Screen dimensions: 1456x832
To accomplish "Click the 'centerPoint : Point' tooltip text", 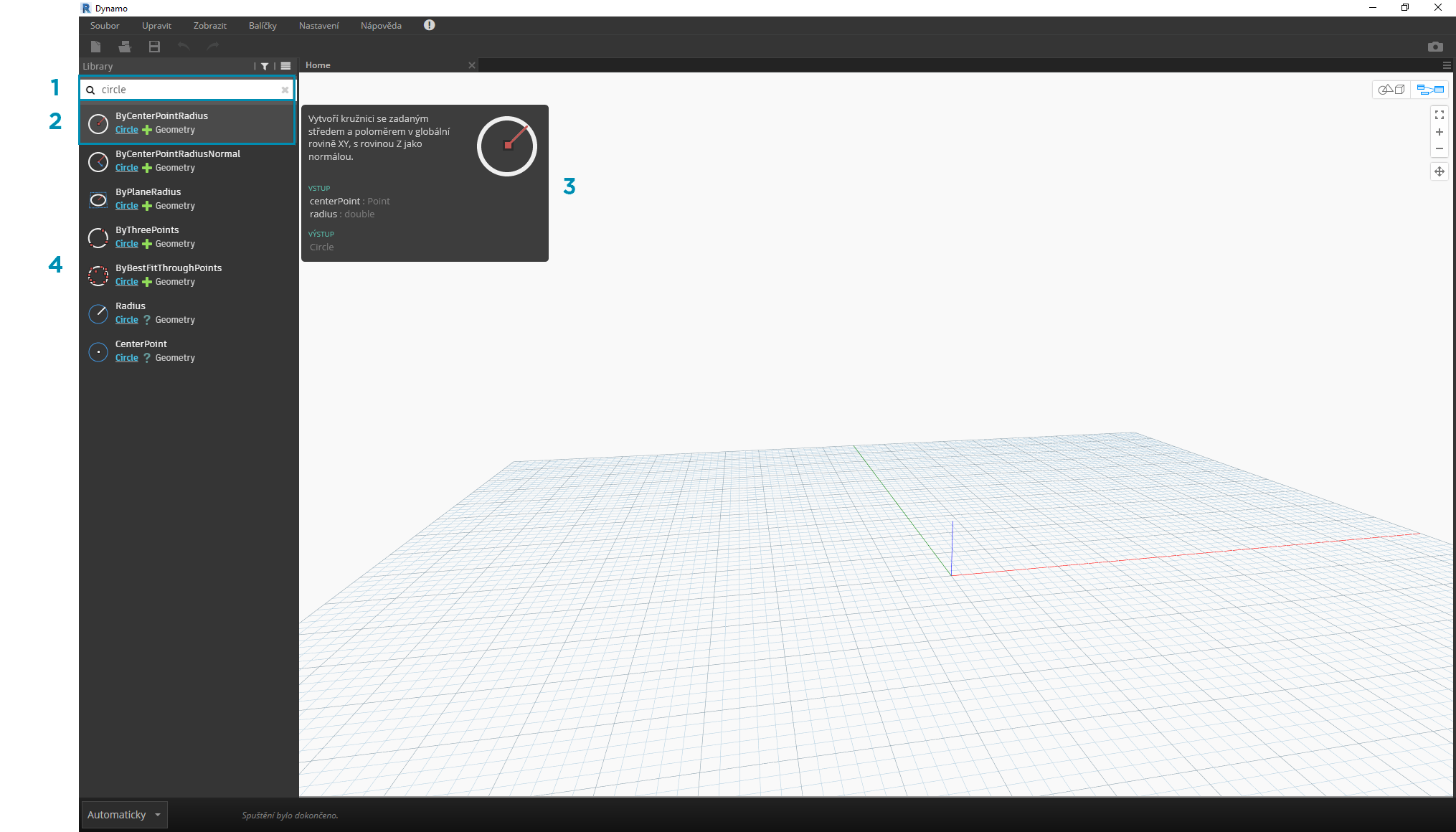I will 350,202.
